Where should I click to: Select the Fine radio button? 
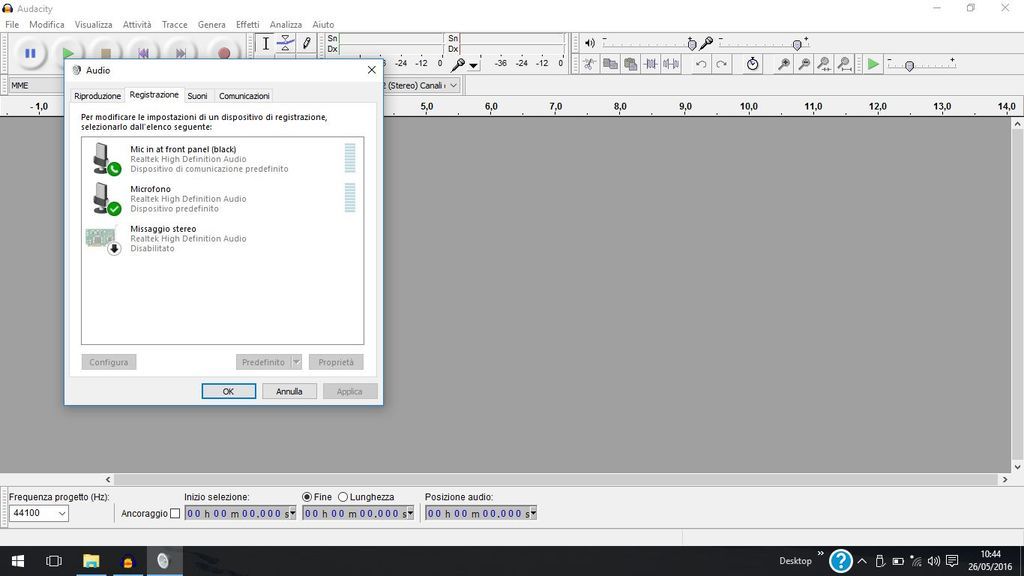(307, 497)
